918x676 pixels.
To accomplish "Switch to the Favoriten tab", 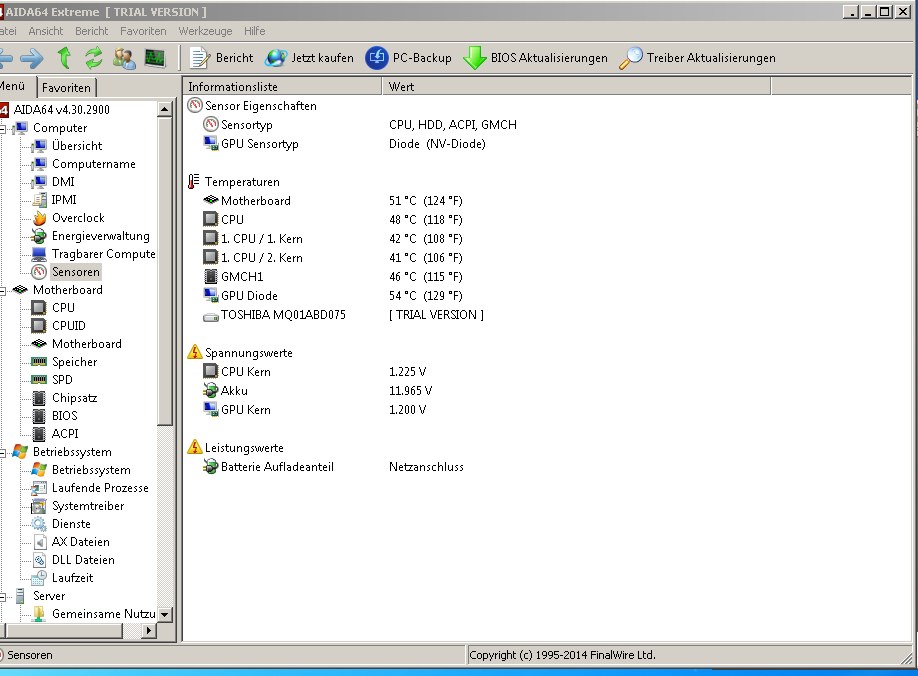I will click(66, 88).
